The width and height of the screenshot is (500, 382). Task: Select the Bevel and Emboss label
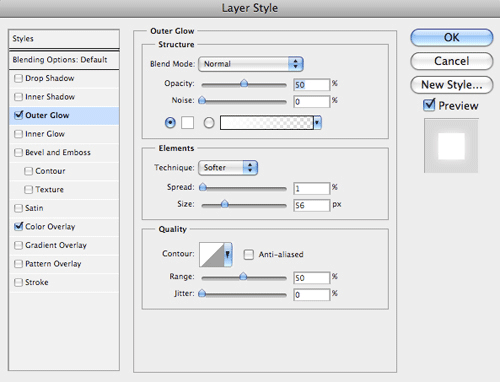click(58, 153)
